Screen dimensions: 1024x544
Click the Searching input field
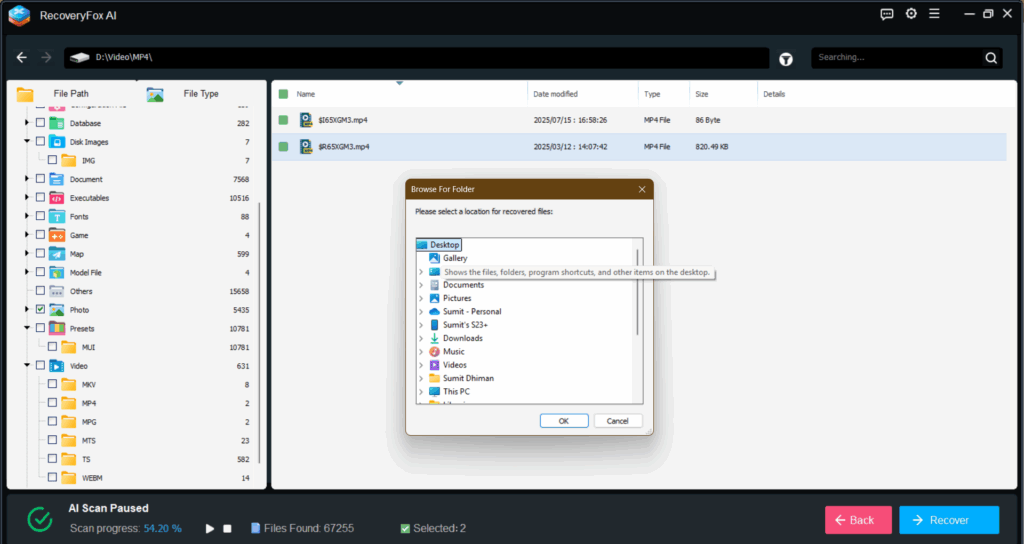895,58
